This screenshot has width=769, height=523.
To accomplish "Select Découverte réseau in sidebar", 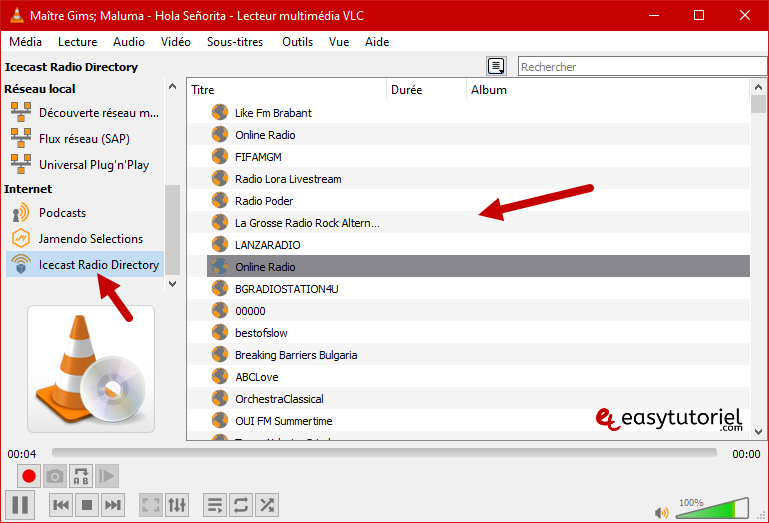I will [85, 112].
